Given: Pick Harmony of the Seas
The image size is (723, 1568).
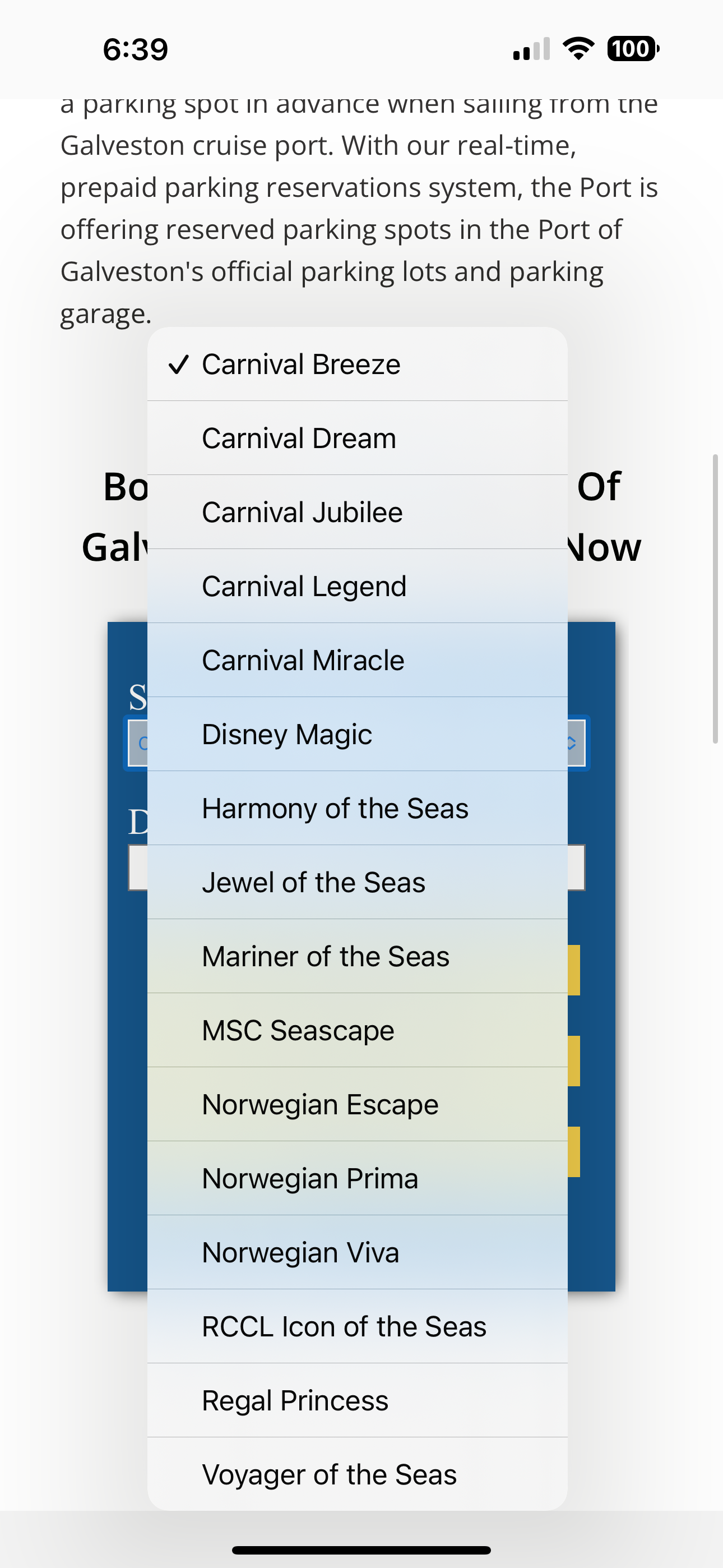Looking at the screenshot, I should 357,808.
